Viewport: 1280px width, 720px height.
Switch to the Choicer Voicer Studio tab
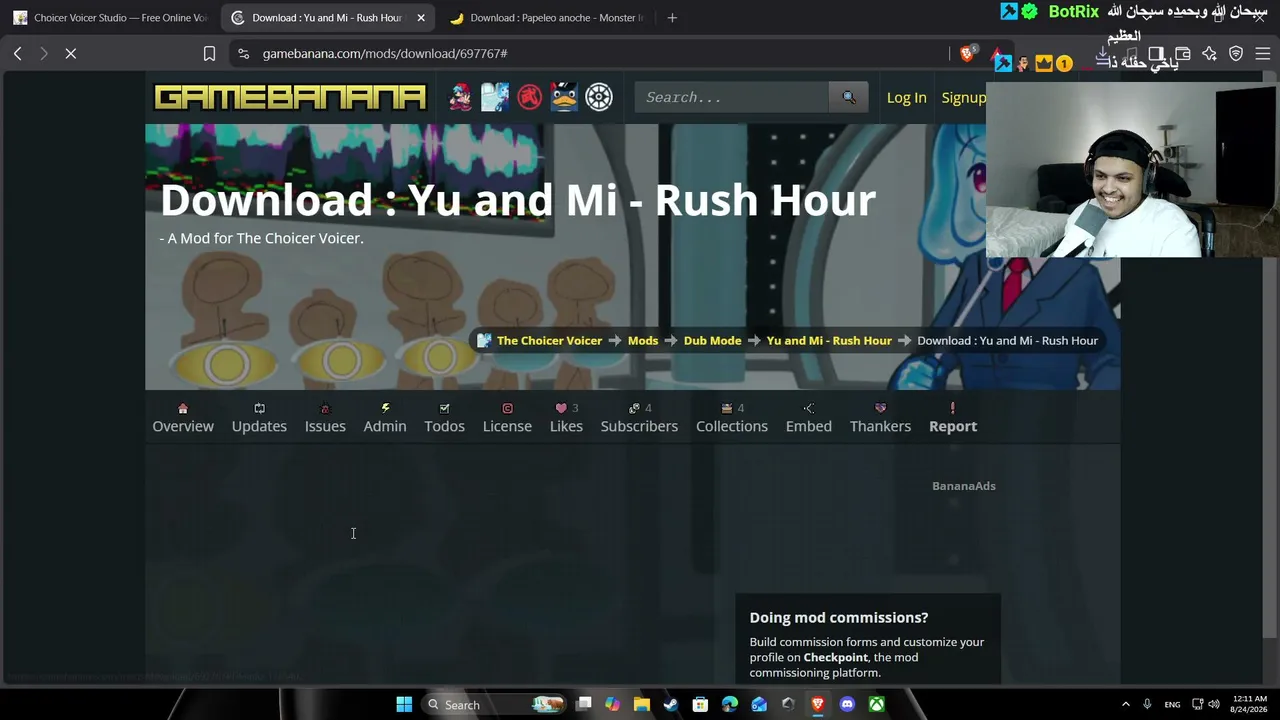tap(110, 17)
